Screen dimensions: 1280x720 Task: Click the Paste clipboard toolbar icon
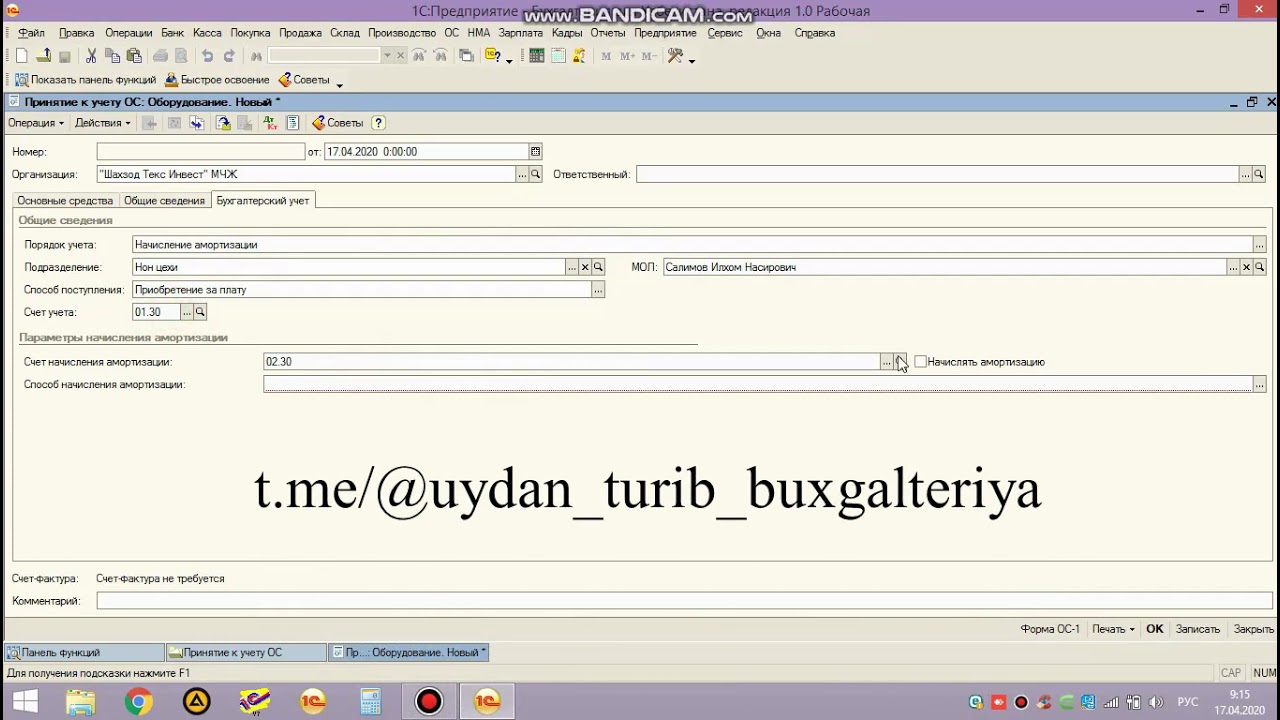point(134,56)
